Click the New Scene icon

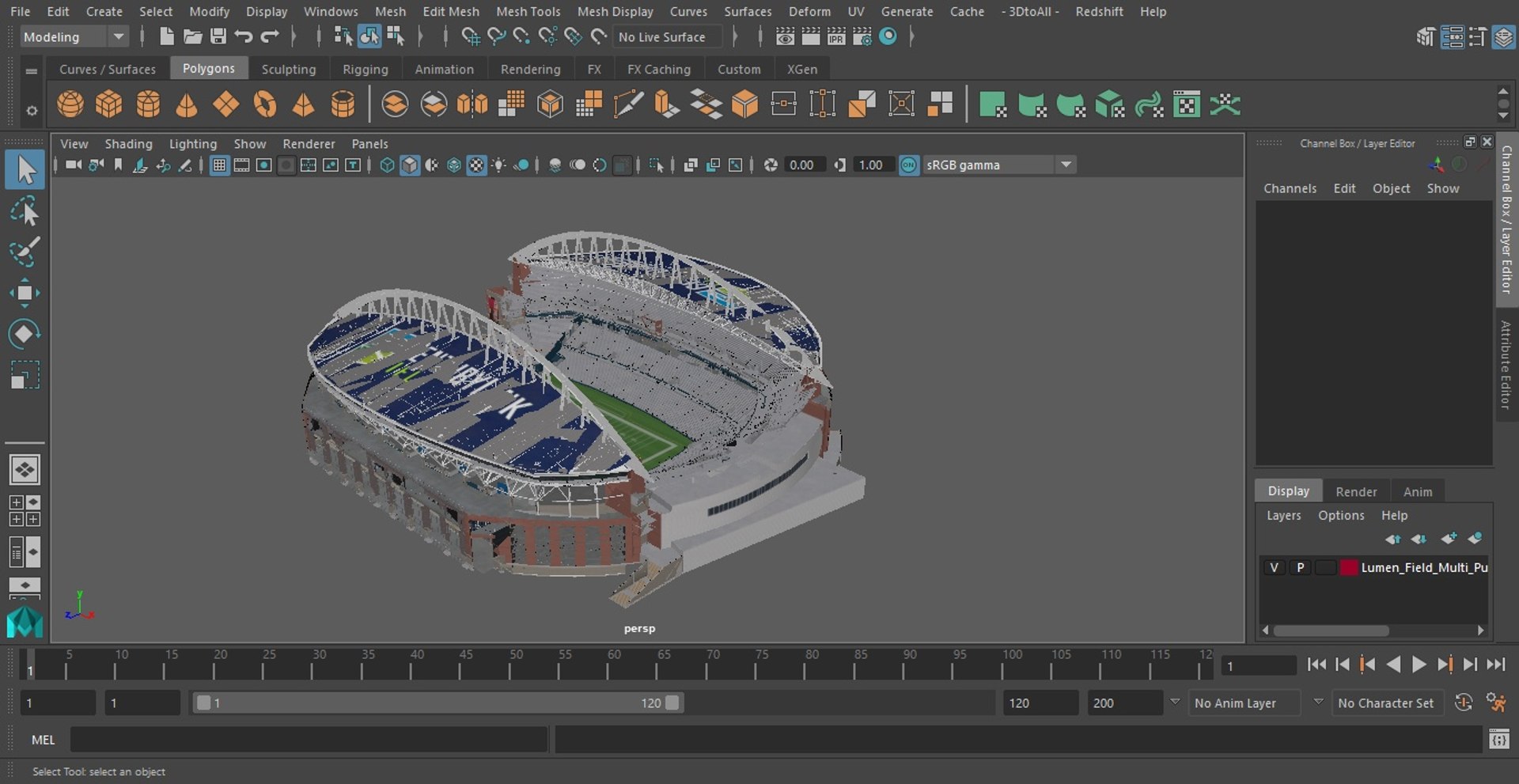click(166, 36)
